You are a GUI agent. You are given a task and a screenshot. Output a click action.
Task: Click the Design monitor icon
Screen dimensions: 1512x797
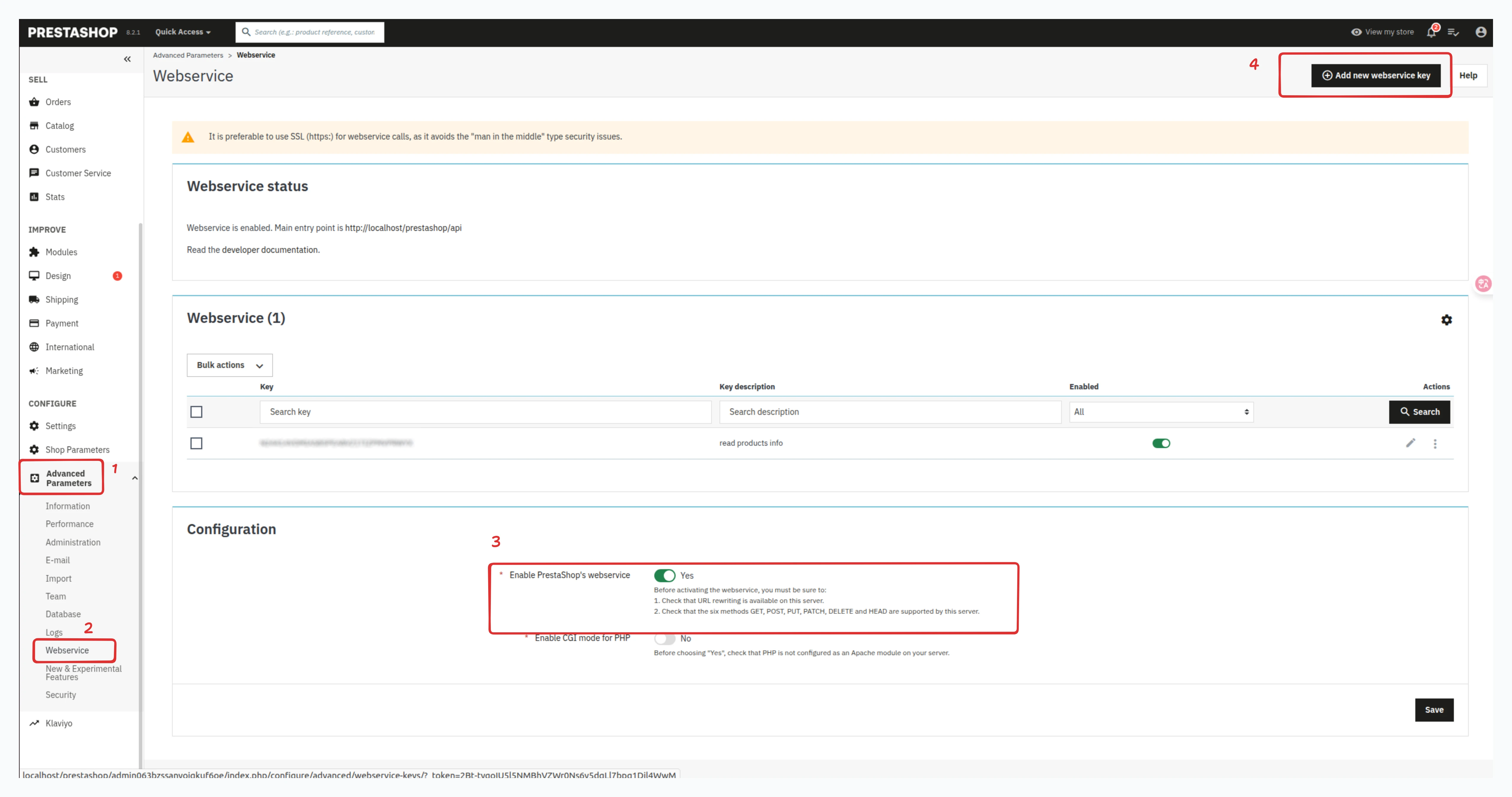(34, 275)
